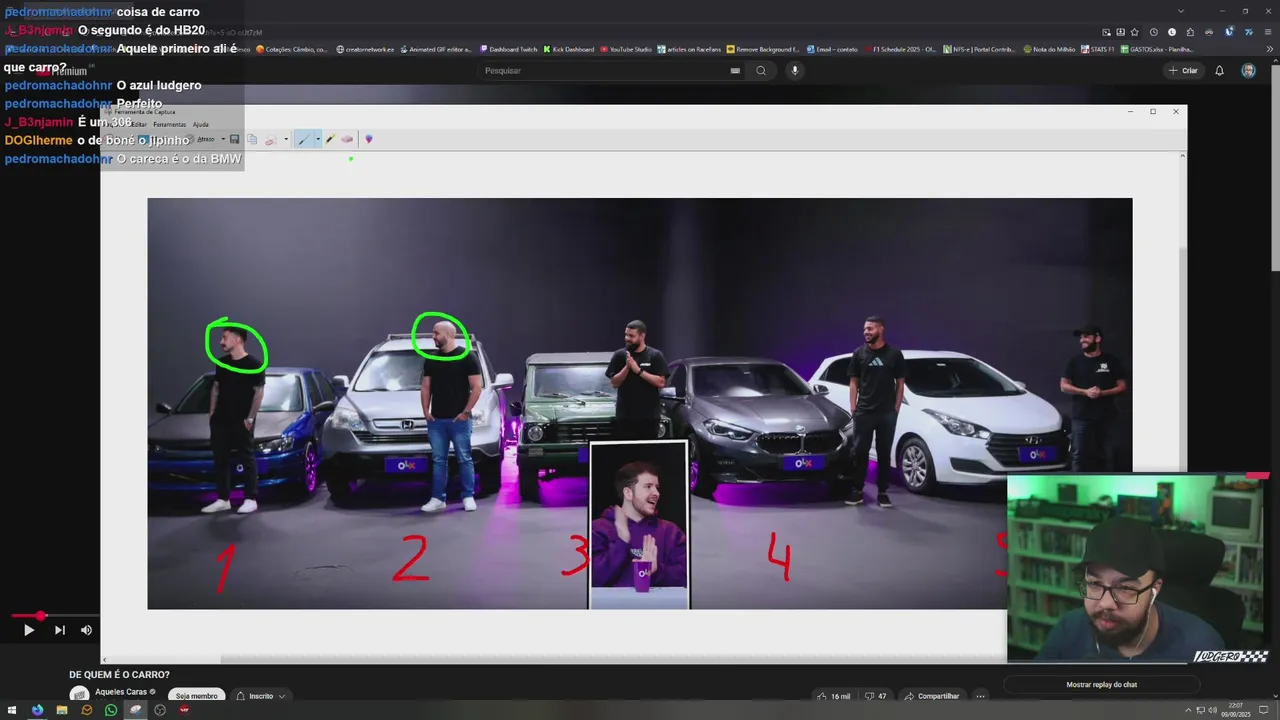The width and height of the screenshot is (1280, 720).
Task: Dislike the video showing 47
Action: (875, 696)
